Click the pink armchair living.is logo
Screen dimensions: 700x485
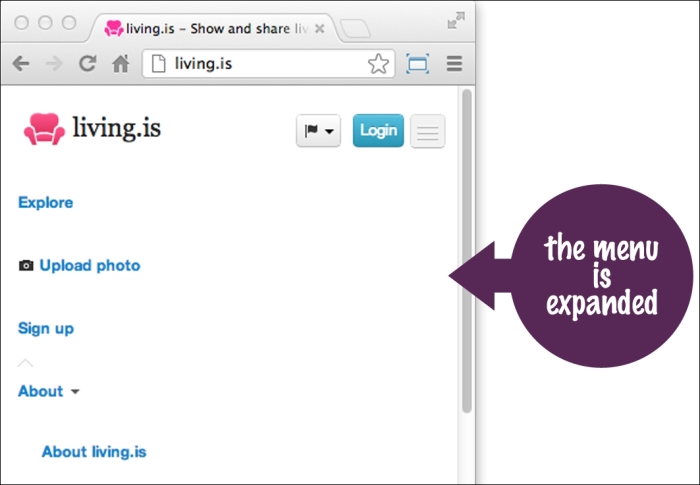(x=44, y=129)
